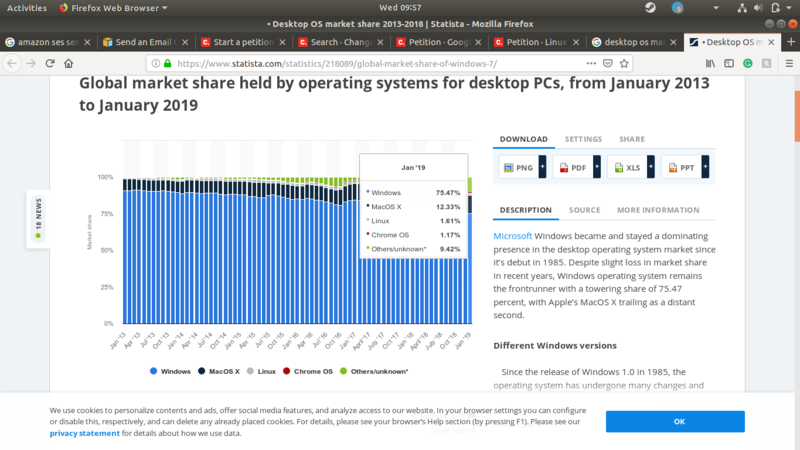Screen dimensions: 800x450
Task: Click the green padlock security icon
Action: [x=167, y=64]
